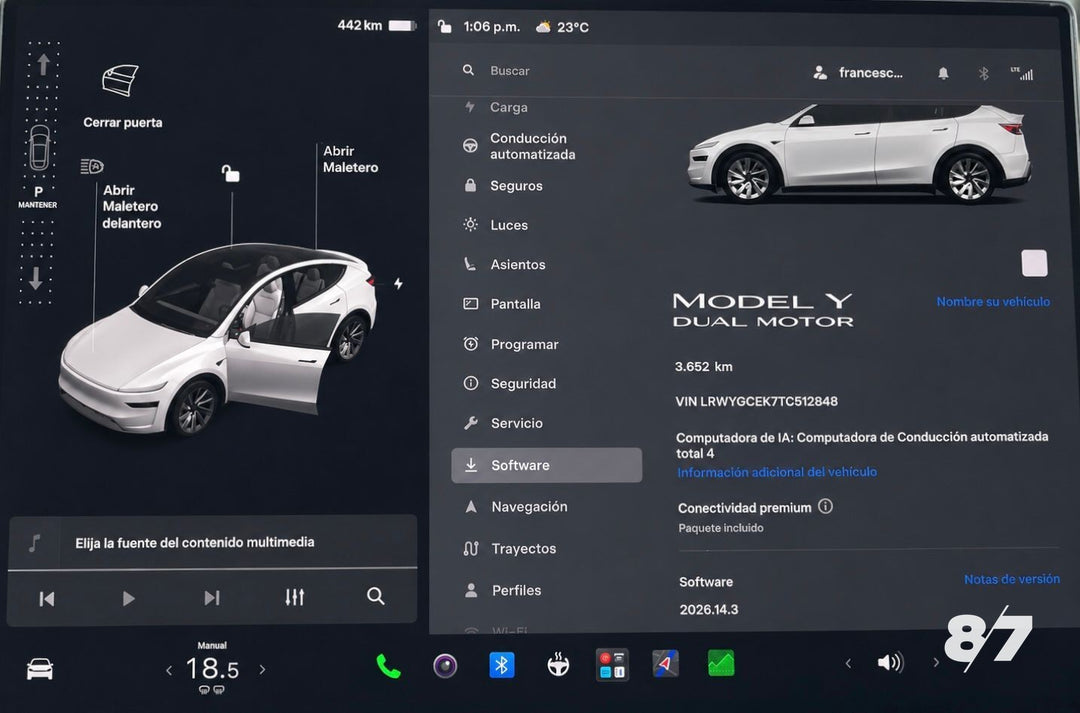This screenshot has height=713, width=1080.
Task: Open the rear trunk via Abrir Maletero
Action: (350, 159)
